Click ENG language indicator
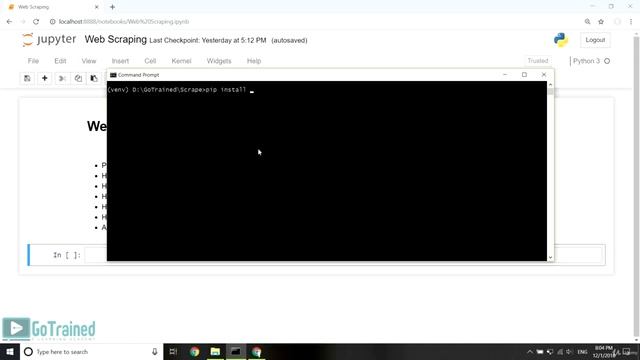This screenshot has width=640, height=360. click(x=582, y=352)
